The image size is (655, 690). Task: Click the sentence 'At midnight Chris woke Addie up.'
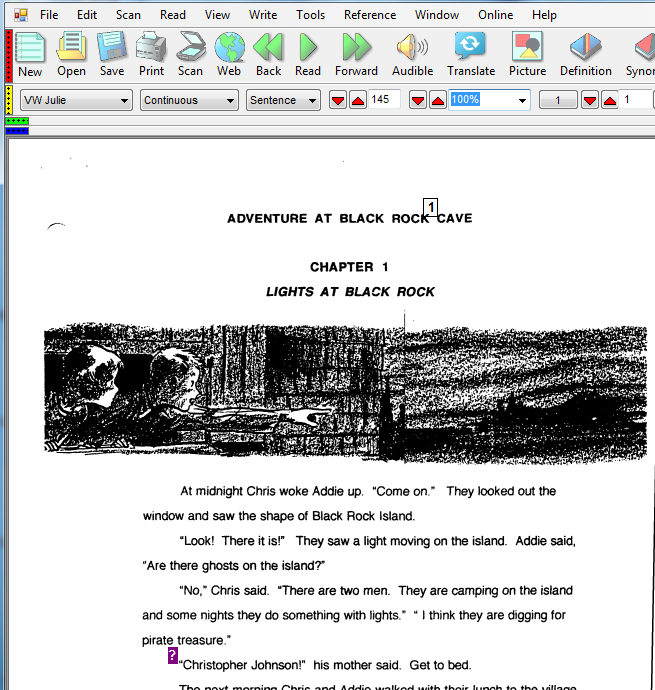point(272,491)
